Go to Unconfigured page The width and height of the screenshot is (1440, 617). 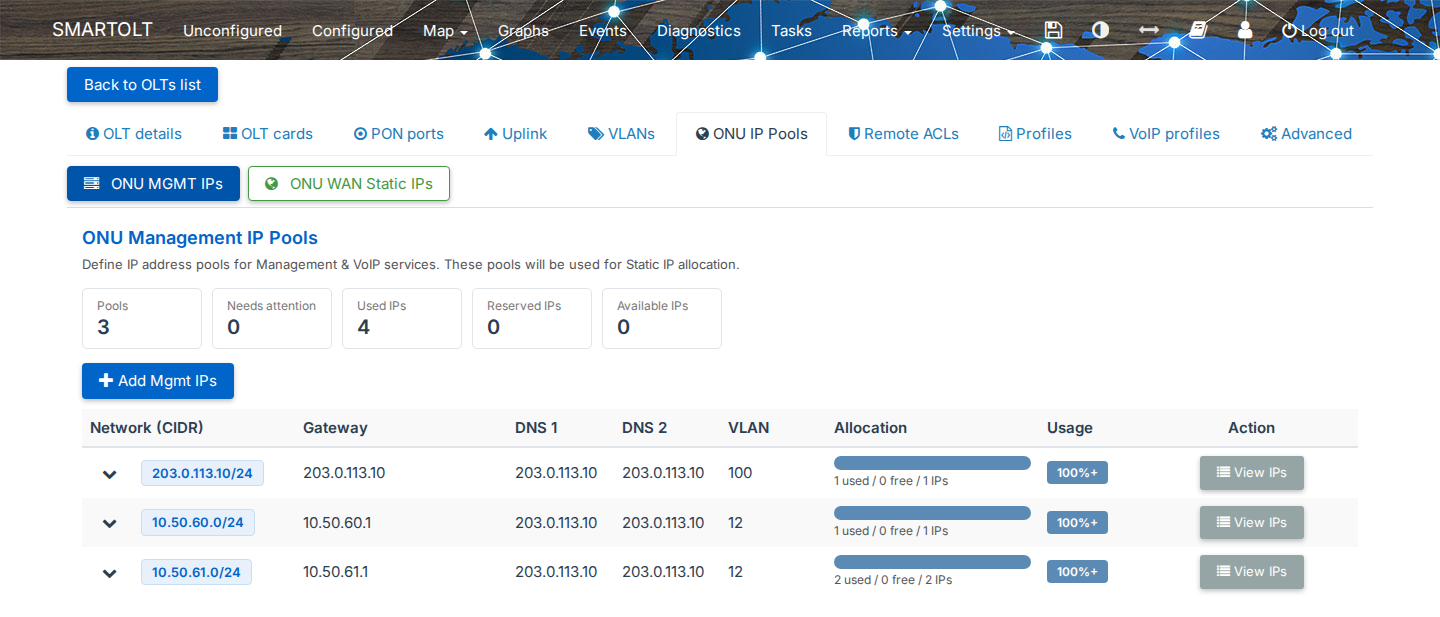click(x=232, y=31)
